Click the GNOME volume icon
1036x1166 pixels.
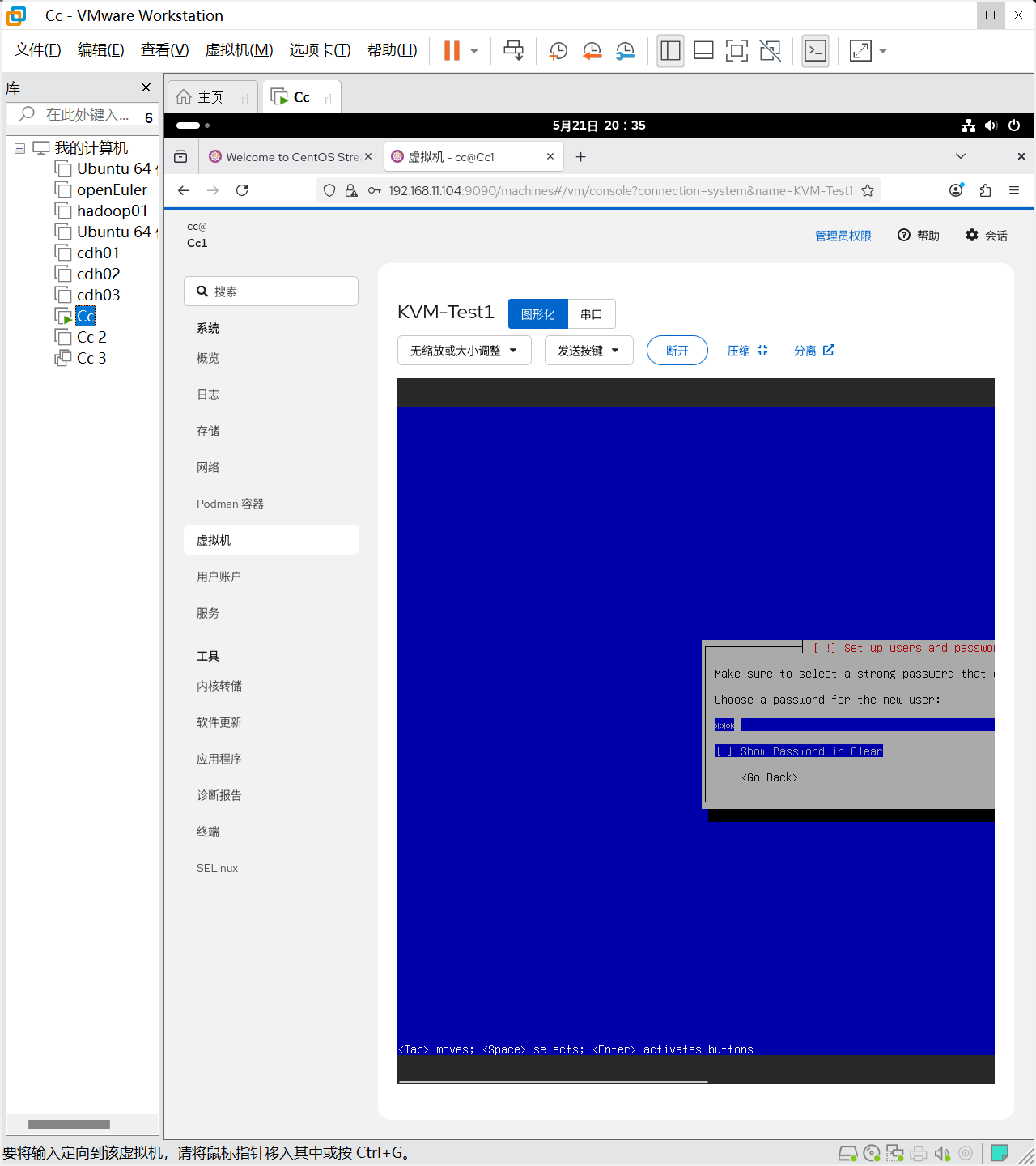pos(991,126)
